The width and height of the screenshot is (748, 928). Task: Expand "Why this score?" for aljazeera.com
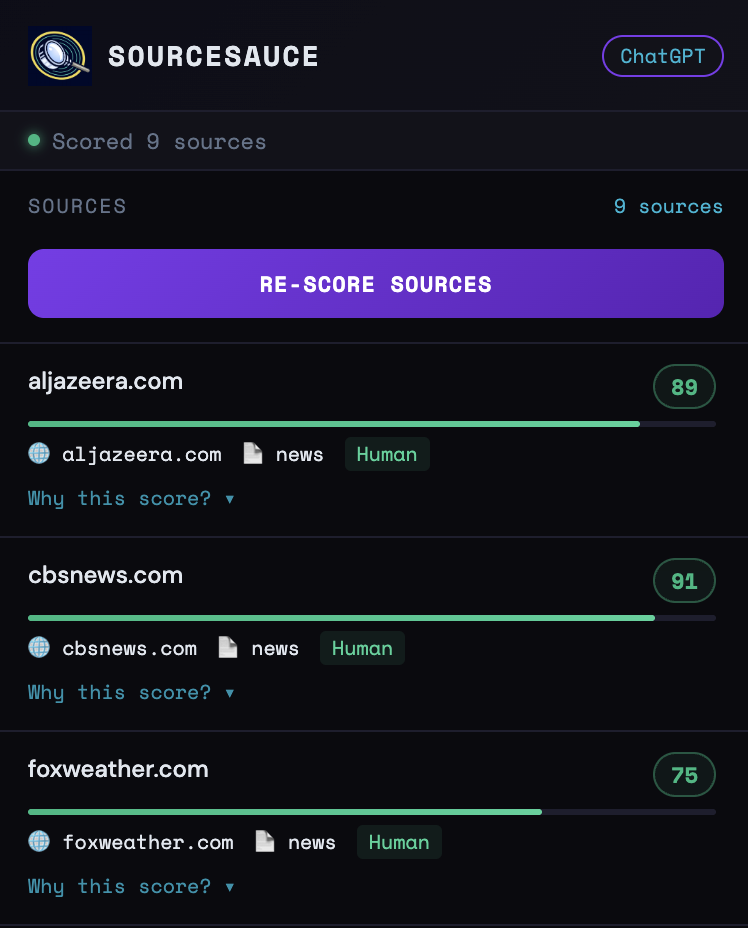(x=131, y=498)
